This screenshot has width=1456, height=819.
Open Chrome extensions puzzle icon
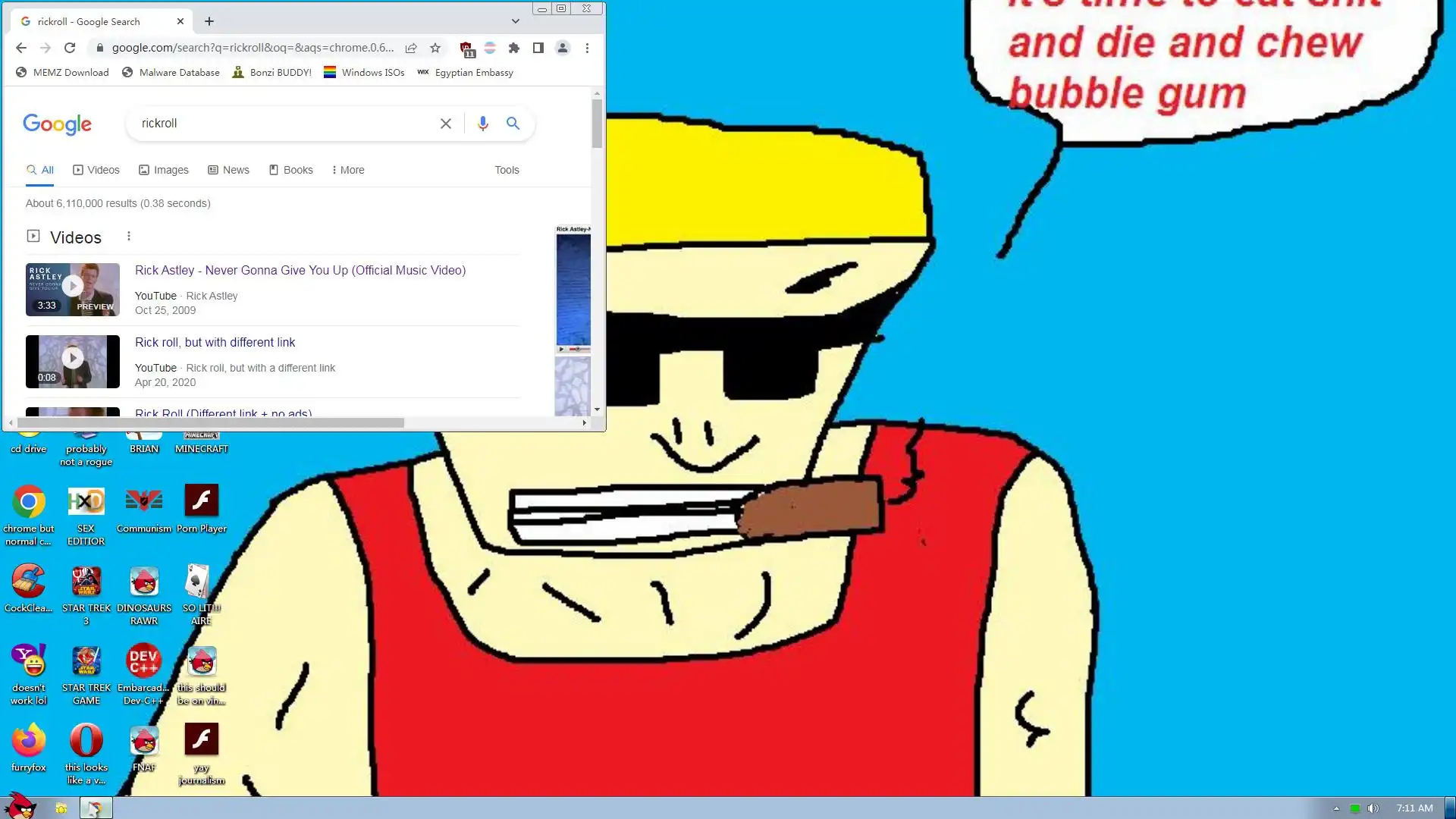514,48
